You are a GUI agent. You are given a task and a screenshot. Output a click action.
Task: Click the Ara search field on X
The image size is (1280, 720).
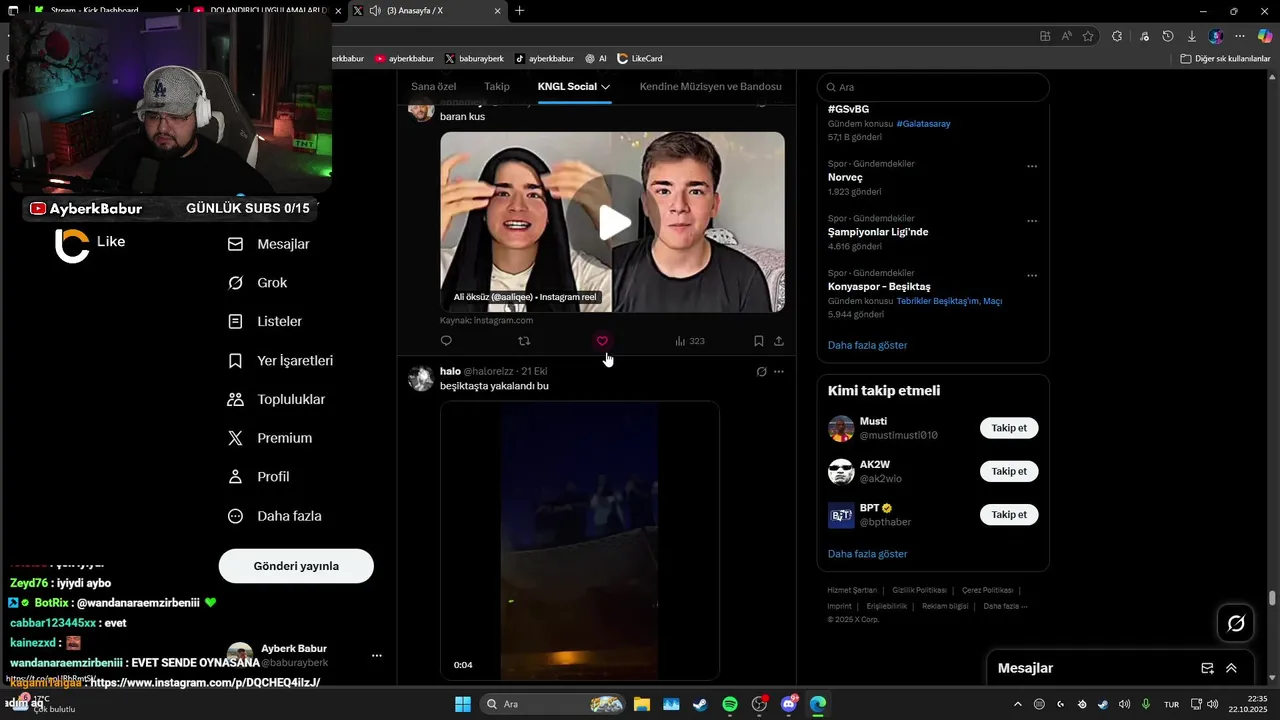[933, 87]
